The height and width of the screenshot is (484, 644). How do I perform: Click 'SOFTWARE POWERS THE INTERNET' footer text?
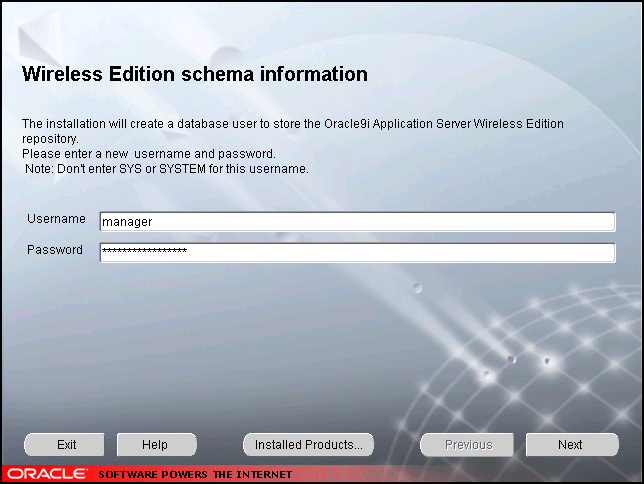pyautogui.click(x=195, y=475)
